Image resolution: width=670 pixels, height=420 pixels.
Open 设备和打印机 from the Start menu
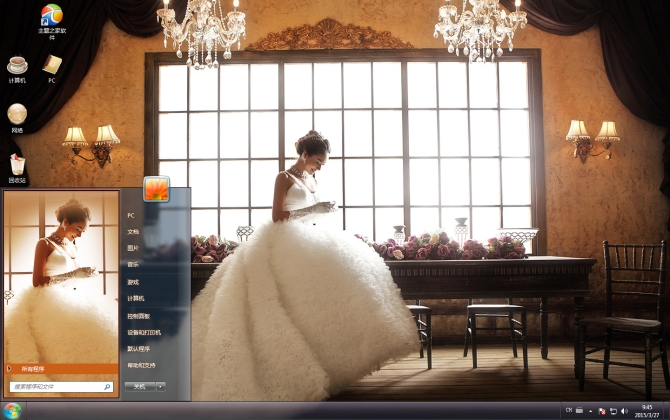tap(143, 332)
